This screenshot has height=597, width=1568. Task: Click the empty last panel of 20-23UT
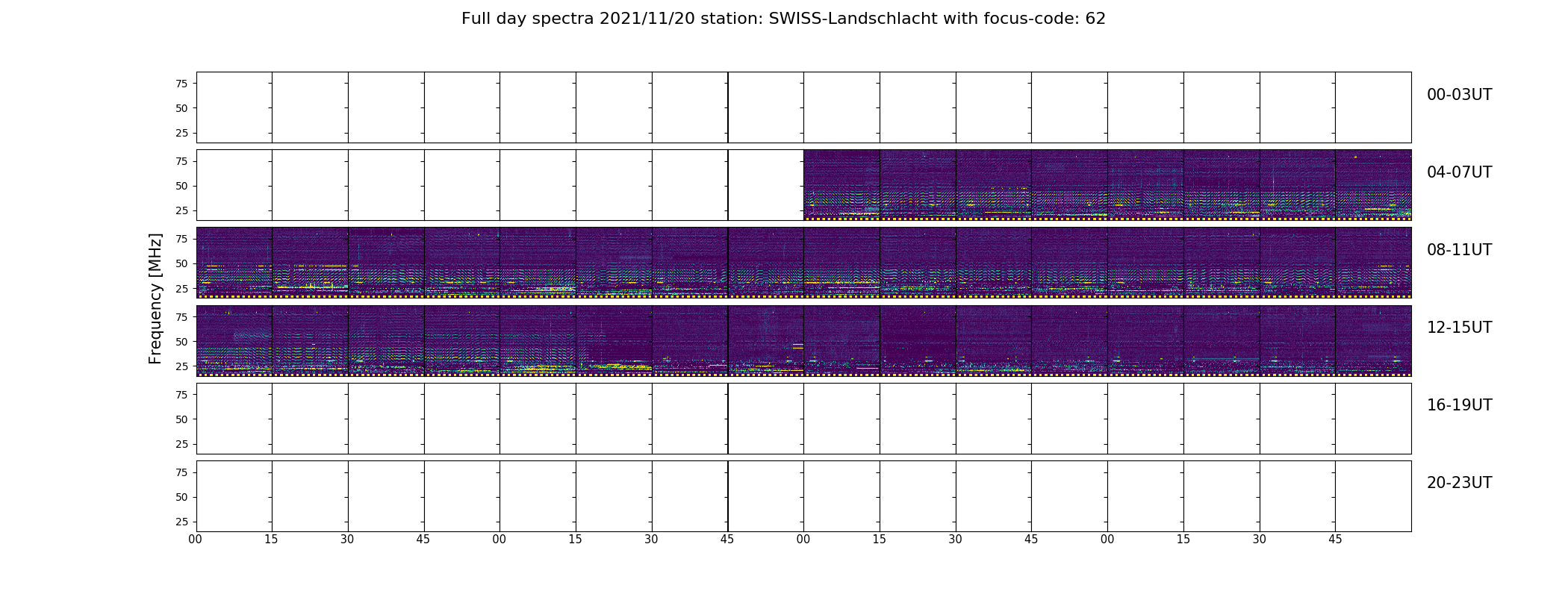pos(1373,496)
